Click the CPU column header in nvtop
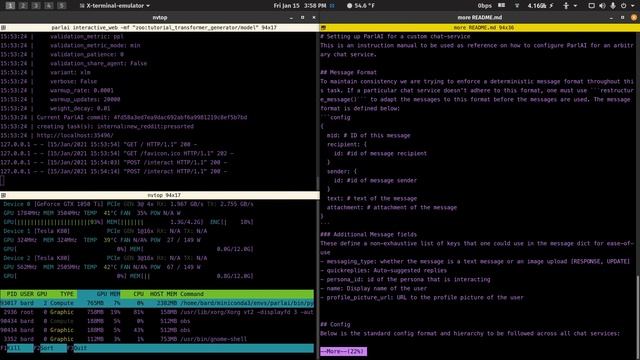The height and width of the screenshot is (360, 640). coord(138,294)
